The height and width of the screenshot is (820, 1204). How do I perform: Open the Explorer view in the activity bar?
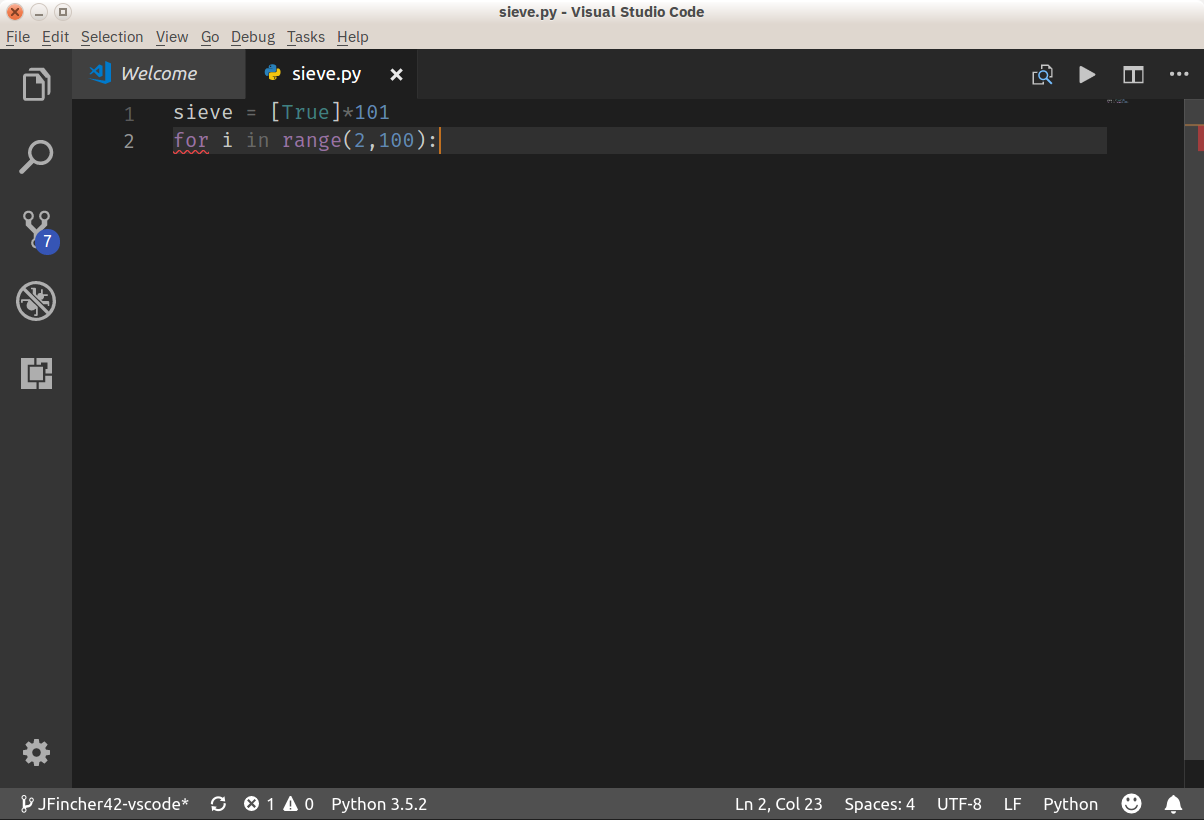pos(36,85)
